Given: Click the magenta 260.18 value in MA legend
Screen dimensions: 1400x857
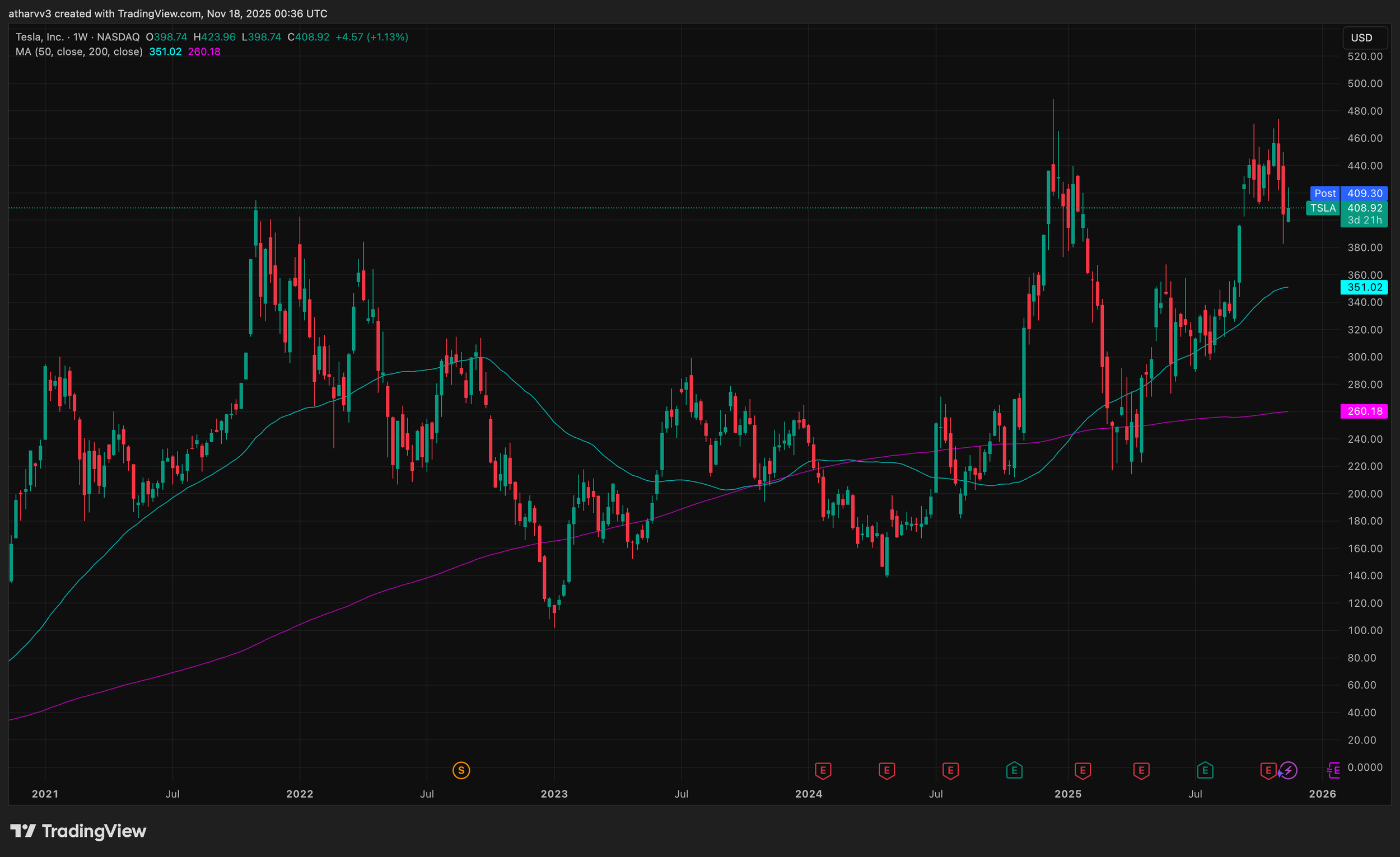Looking at the screenshot, I should click(x=204, y=51).
